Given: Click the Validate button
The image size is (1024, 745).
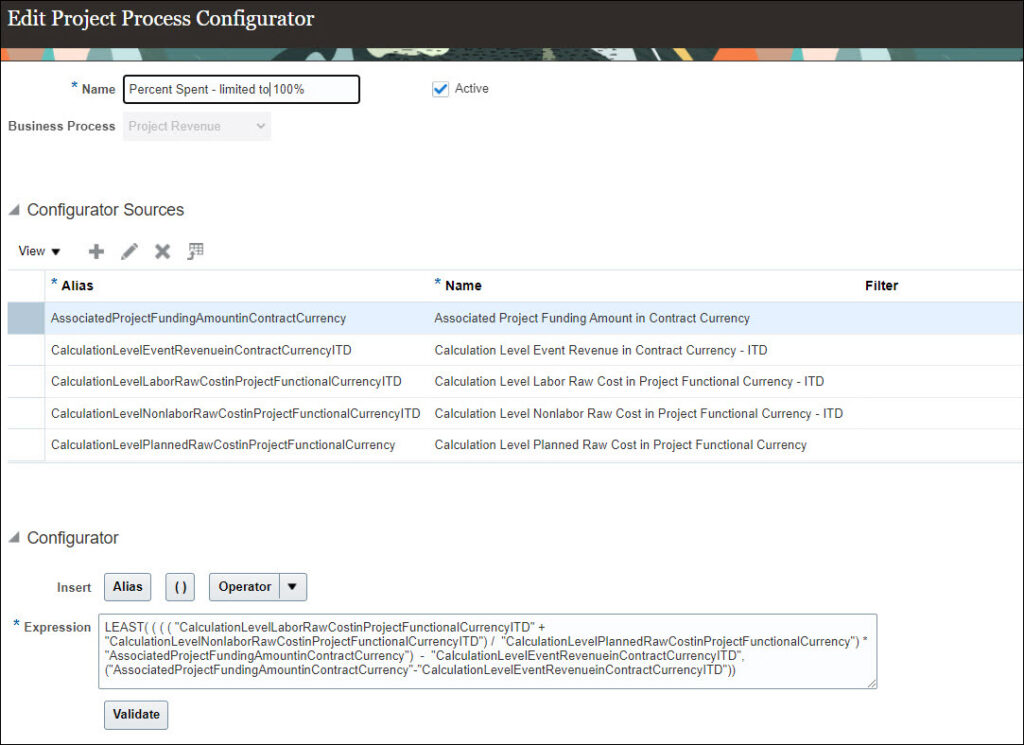Looking at the screenshot, I should [136, 715].
